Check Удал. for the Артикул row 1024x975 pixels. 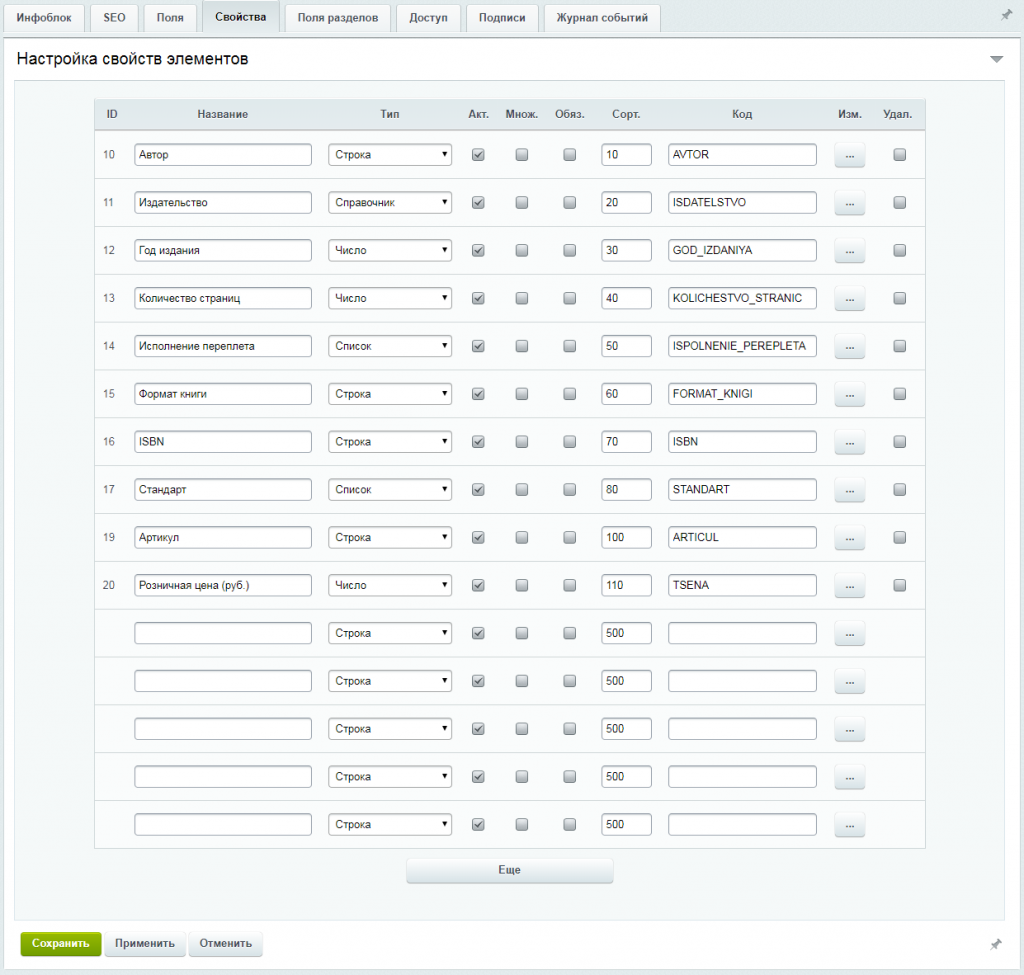pyautogui.click(x=900, y=537)
